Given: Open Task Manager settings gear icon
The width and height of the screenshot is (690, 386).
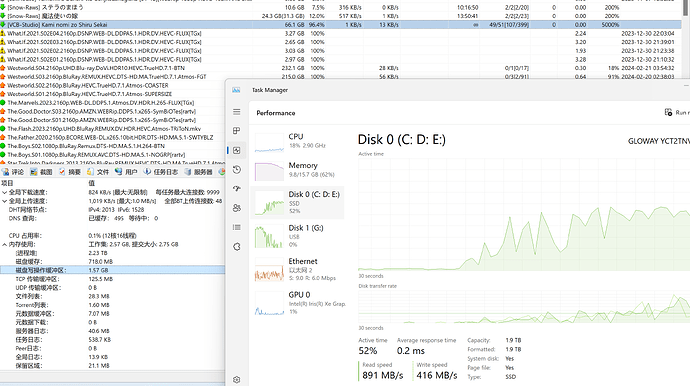Looking at the screenshot, I should point(237,379).
